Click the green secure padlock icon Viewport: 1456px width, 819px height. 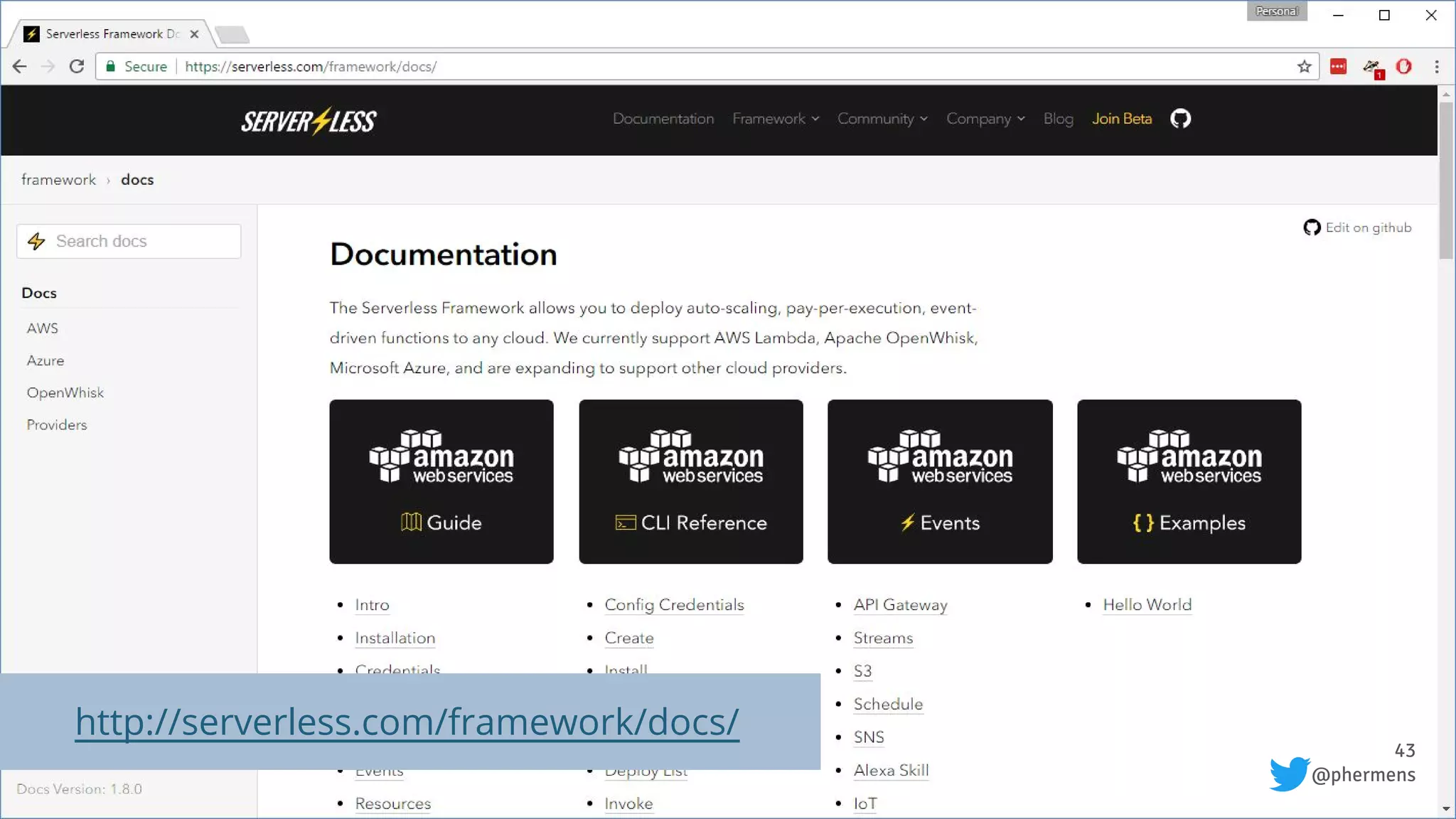110,66
